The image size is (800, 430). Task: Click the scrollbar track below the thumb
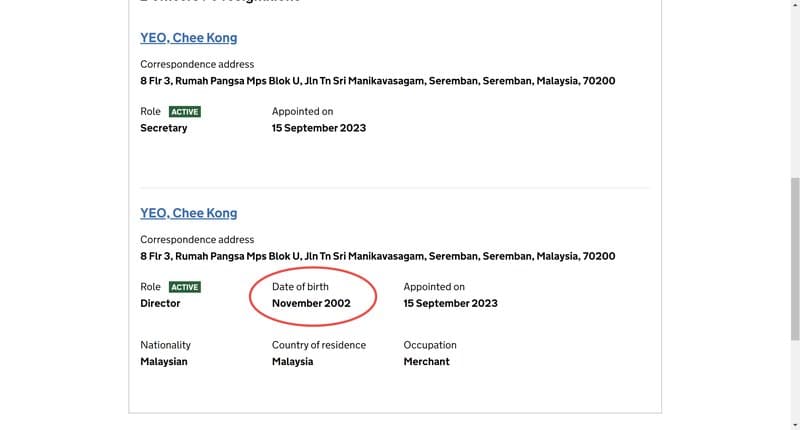coord(795,380)
